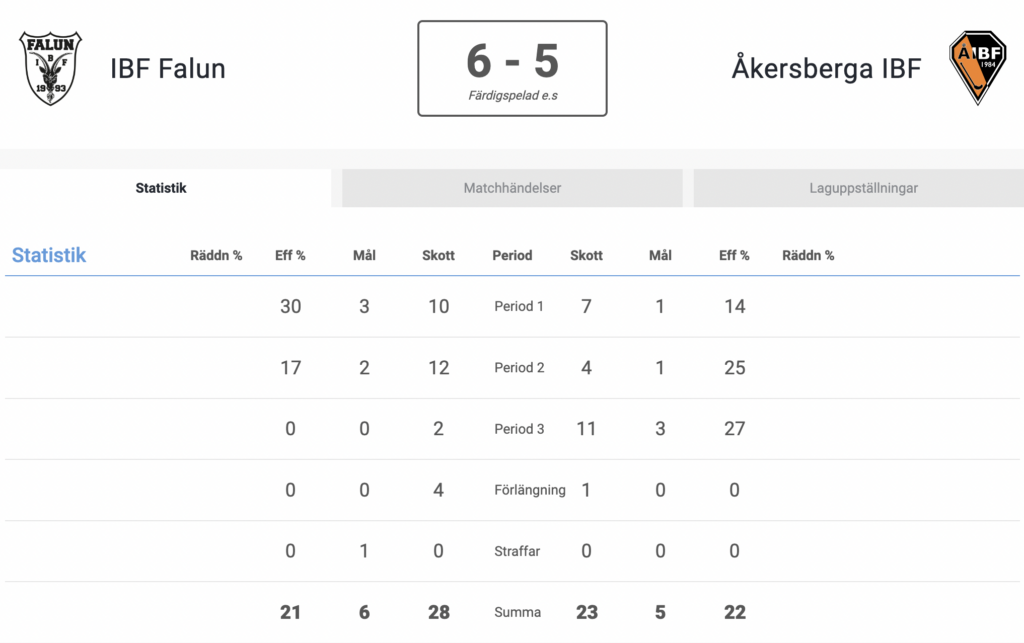Select the Period 3 row label
Viewport: 1024px width, 643px height.
519,429
